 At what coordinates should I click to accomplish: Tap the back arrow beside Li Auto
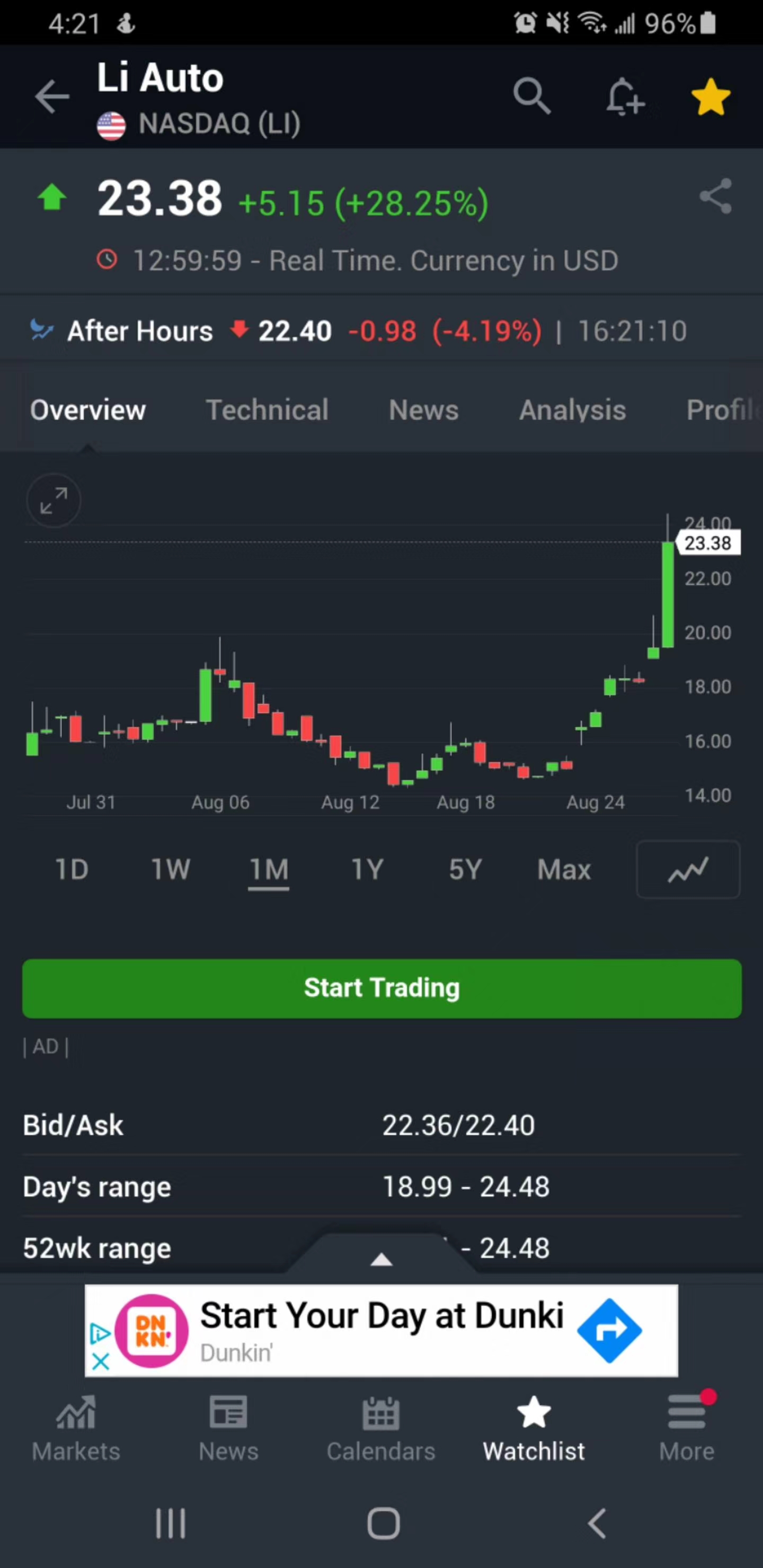[52, 97]
